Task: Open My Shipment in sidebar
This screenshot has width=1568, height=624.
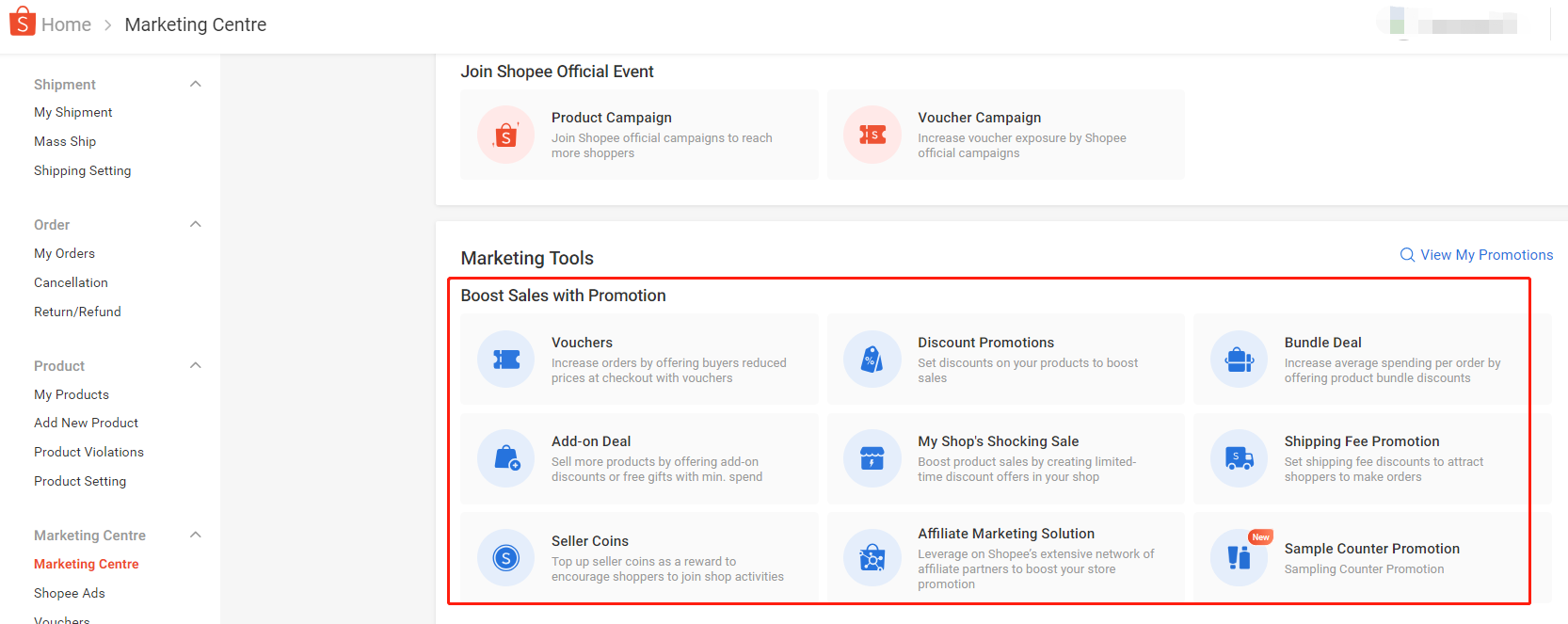Action: [x=73, y=112]
